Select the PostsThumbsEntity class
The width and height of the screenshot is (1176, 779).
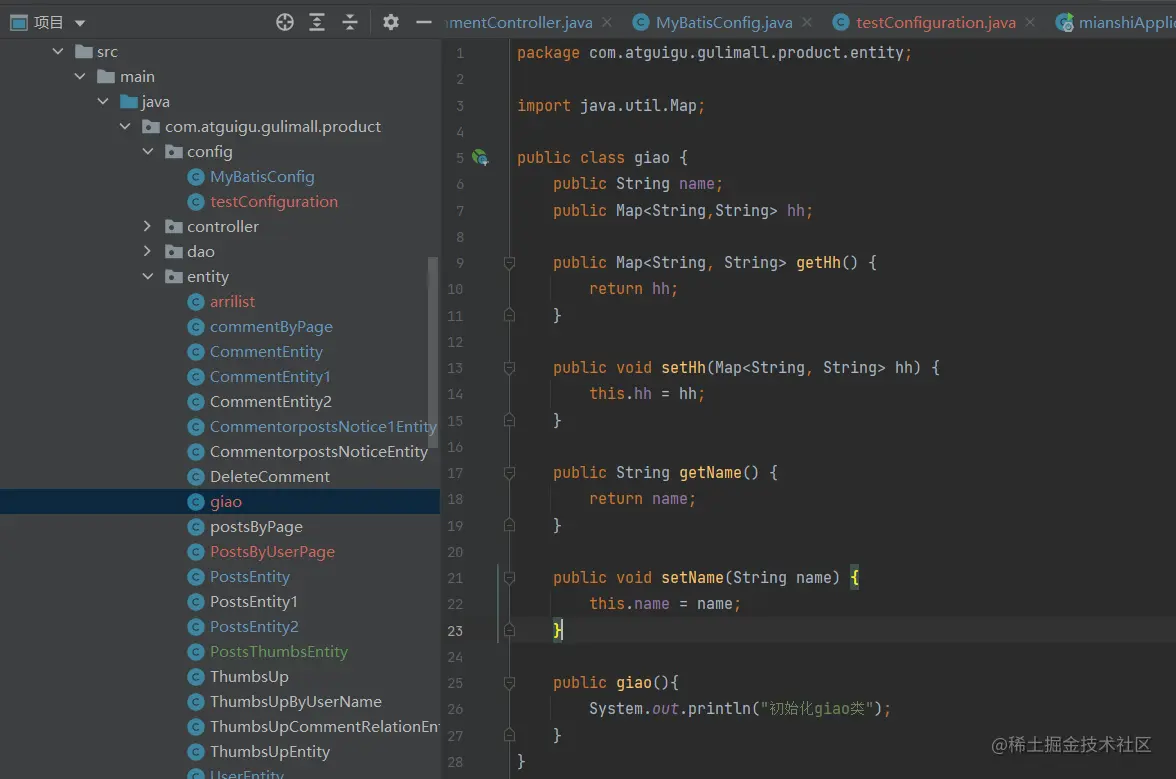tap(279, 652)
